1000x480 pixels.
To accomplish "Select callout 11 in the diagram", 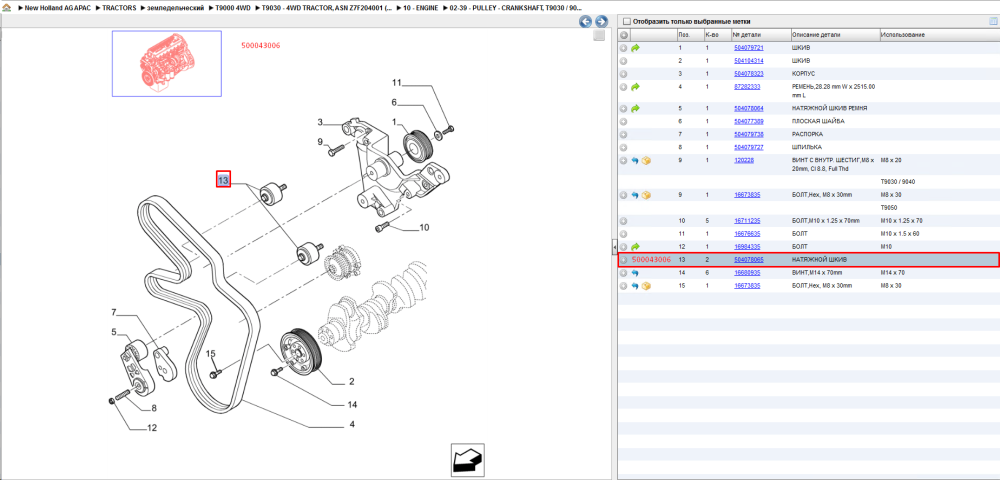I will pos(397,83).
